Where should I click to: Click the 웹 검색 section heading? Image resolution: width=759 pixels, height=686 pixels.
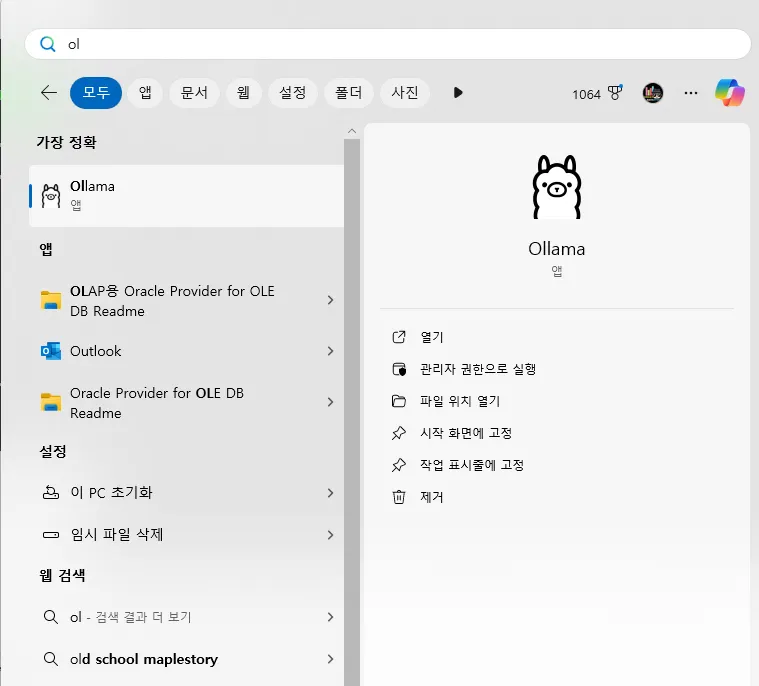(x=62, y=575)
